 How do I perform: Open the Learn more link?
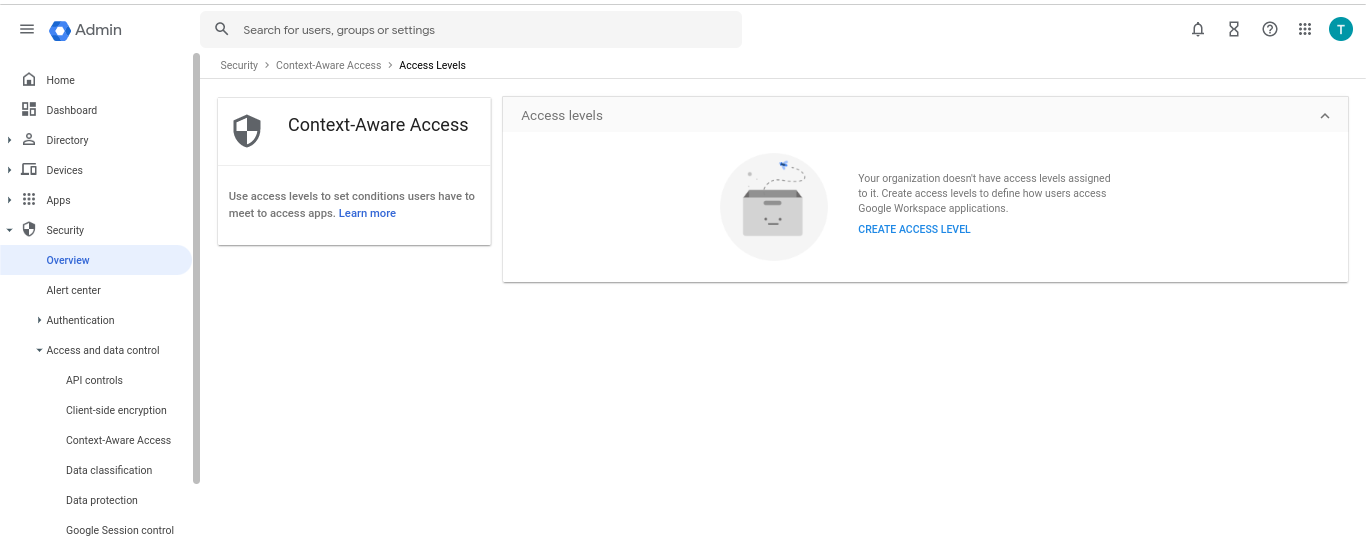point(367,213)
